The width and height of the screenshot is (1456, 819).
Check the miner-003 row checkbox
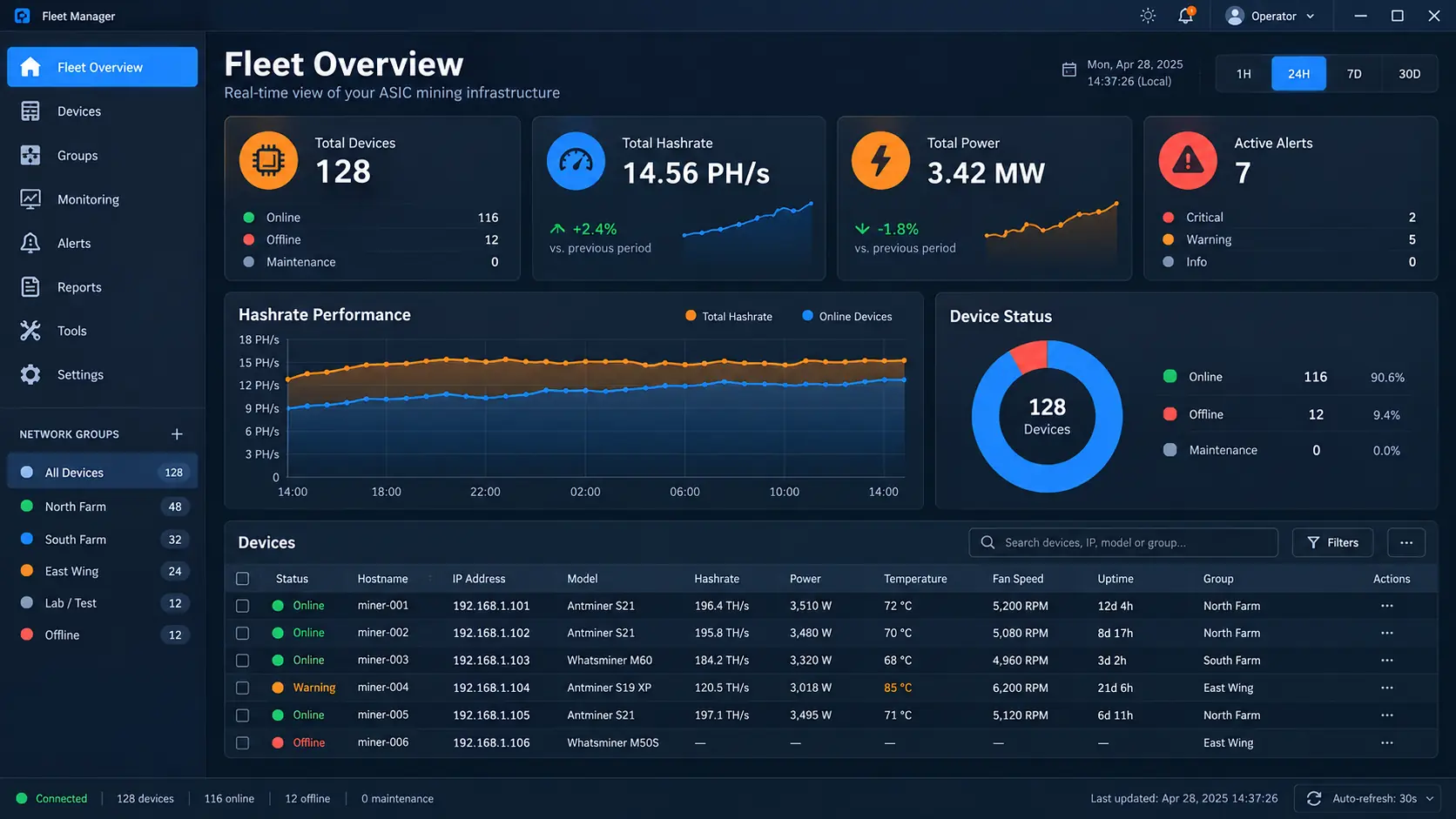242,661
